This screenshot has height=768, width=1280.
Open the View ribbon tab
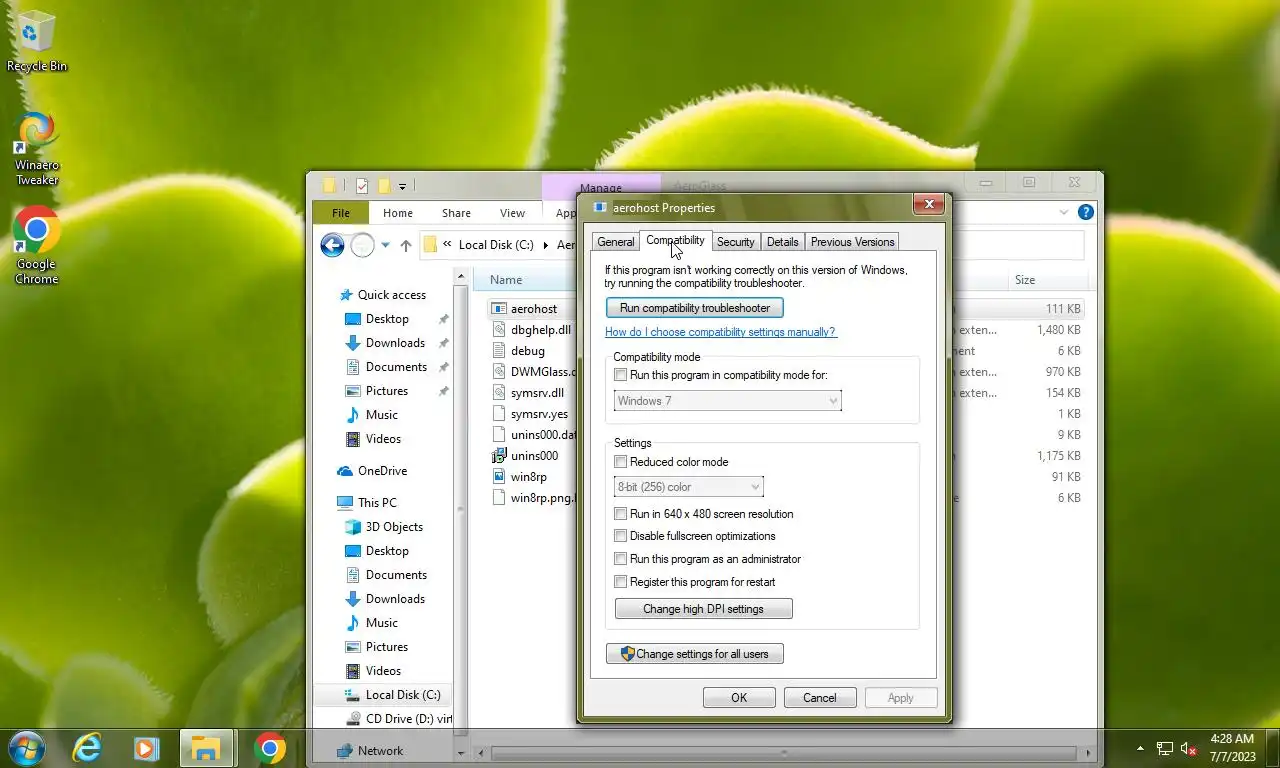pyautogui.click(x=512, y=213)
